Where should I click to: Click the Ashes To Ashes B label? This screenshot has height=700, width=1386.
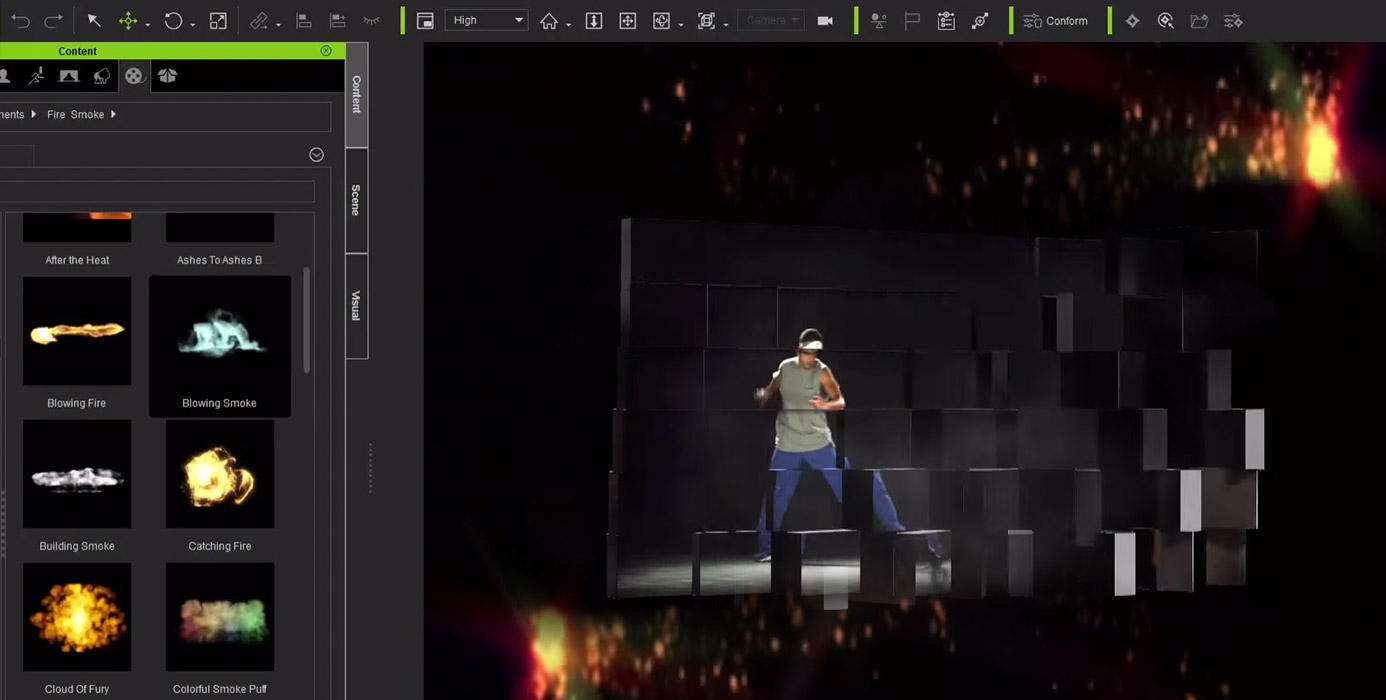220,260
